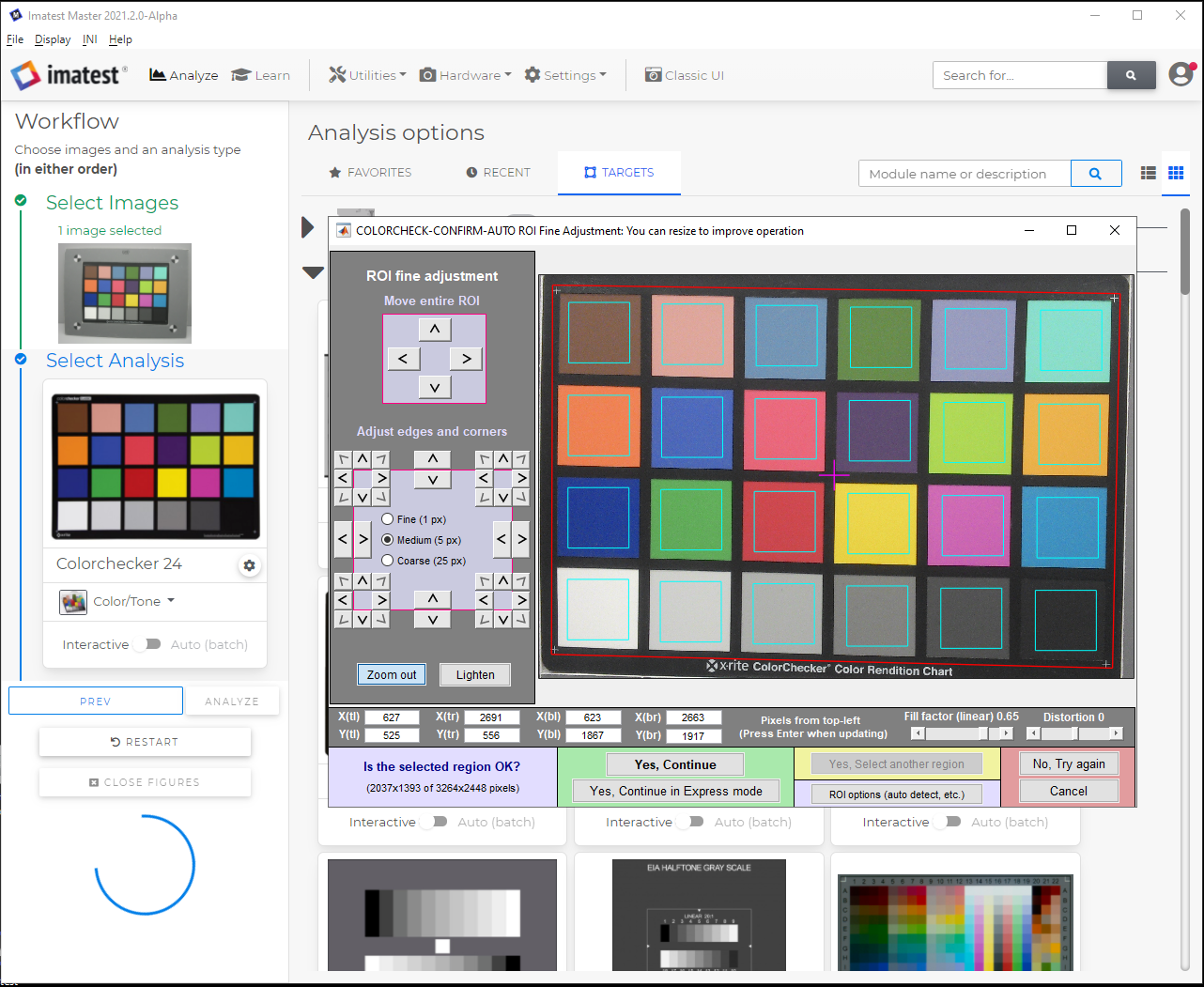Click the search magnifier button in top bar
This screenshot has height=987, width=1204.
point(1131,75)
